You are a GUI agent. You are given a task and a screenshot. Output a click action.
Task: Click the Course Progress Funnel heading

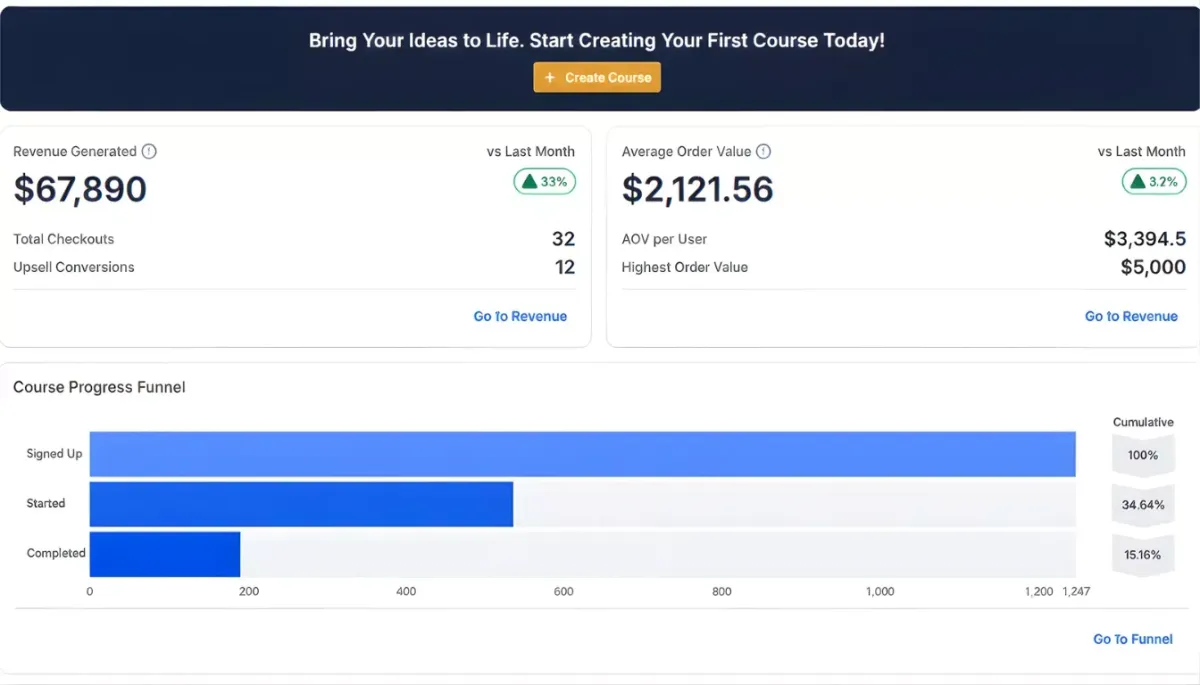pos(99,387)
